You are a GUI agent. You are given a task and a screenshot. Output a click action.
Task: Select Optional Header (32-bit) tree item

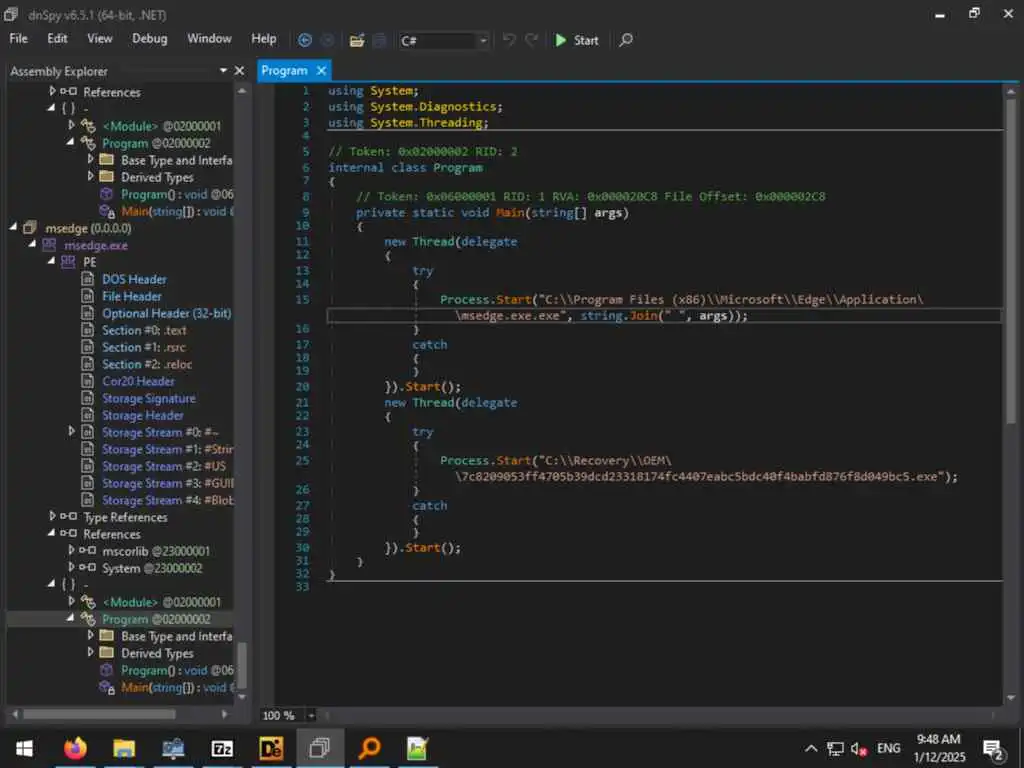coord(167,313)
